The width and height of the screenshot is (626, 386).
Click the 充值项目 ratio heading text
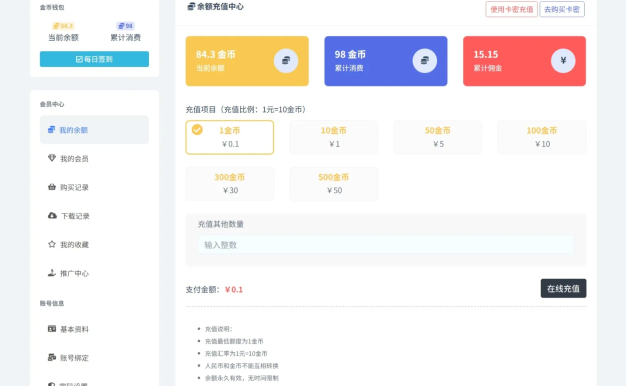(x=246, y=109)
